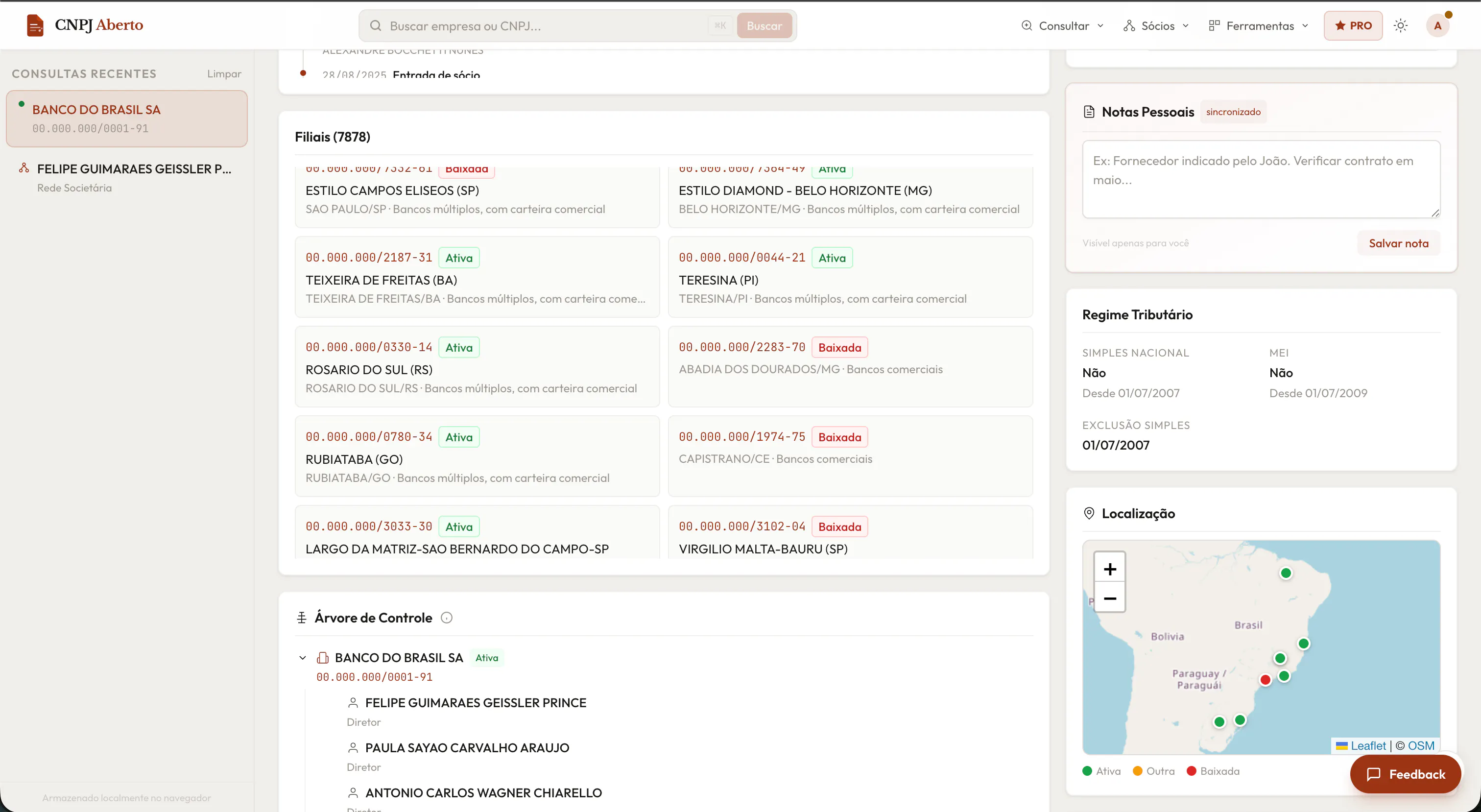Click the ⌘K shortcut hint
Screen dimensions: 1481x812
point(720,26)
